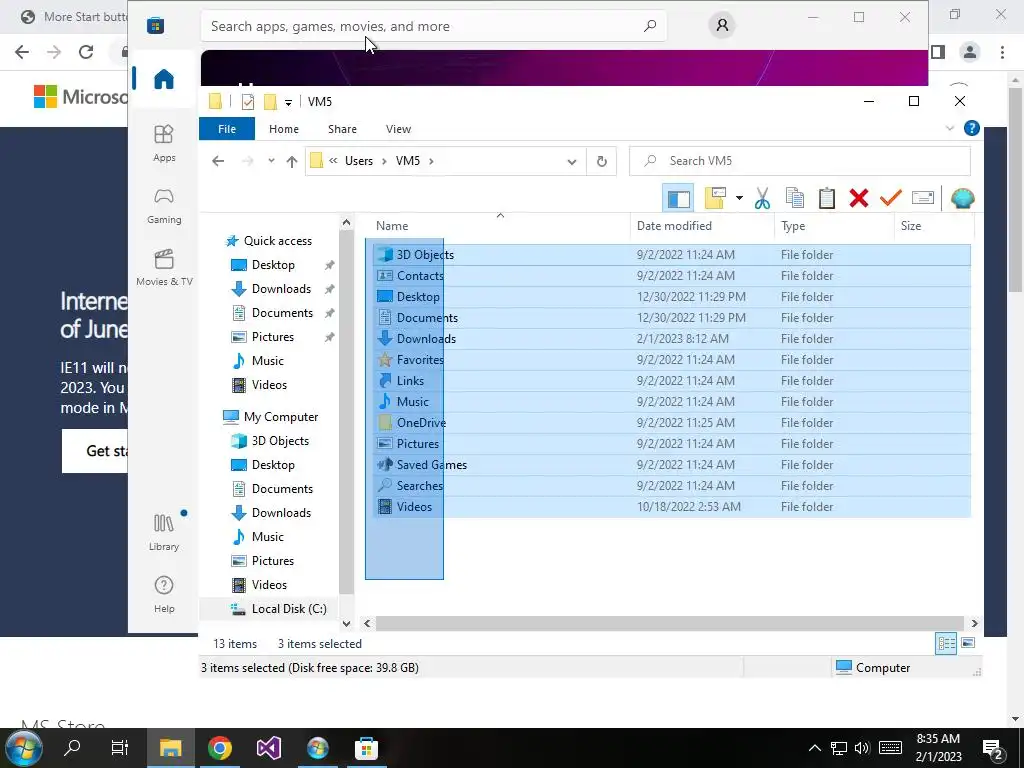Image resolution: width=1024 pixels, height=768 pixels.
Task: Open Chrome three-dot menu
Action: click(x=1002, y=52)
